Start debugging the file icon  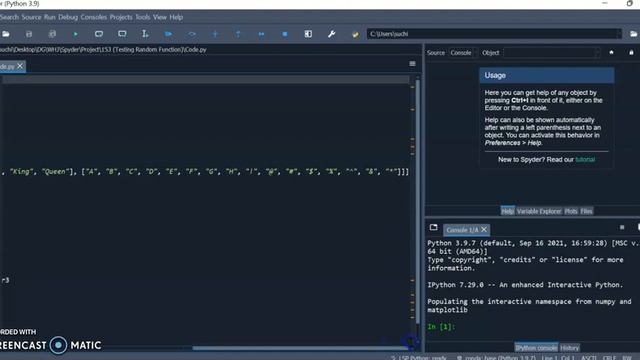tap(169, 34)
